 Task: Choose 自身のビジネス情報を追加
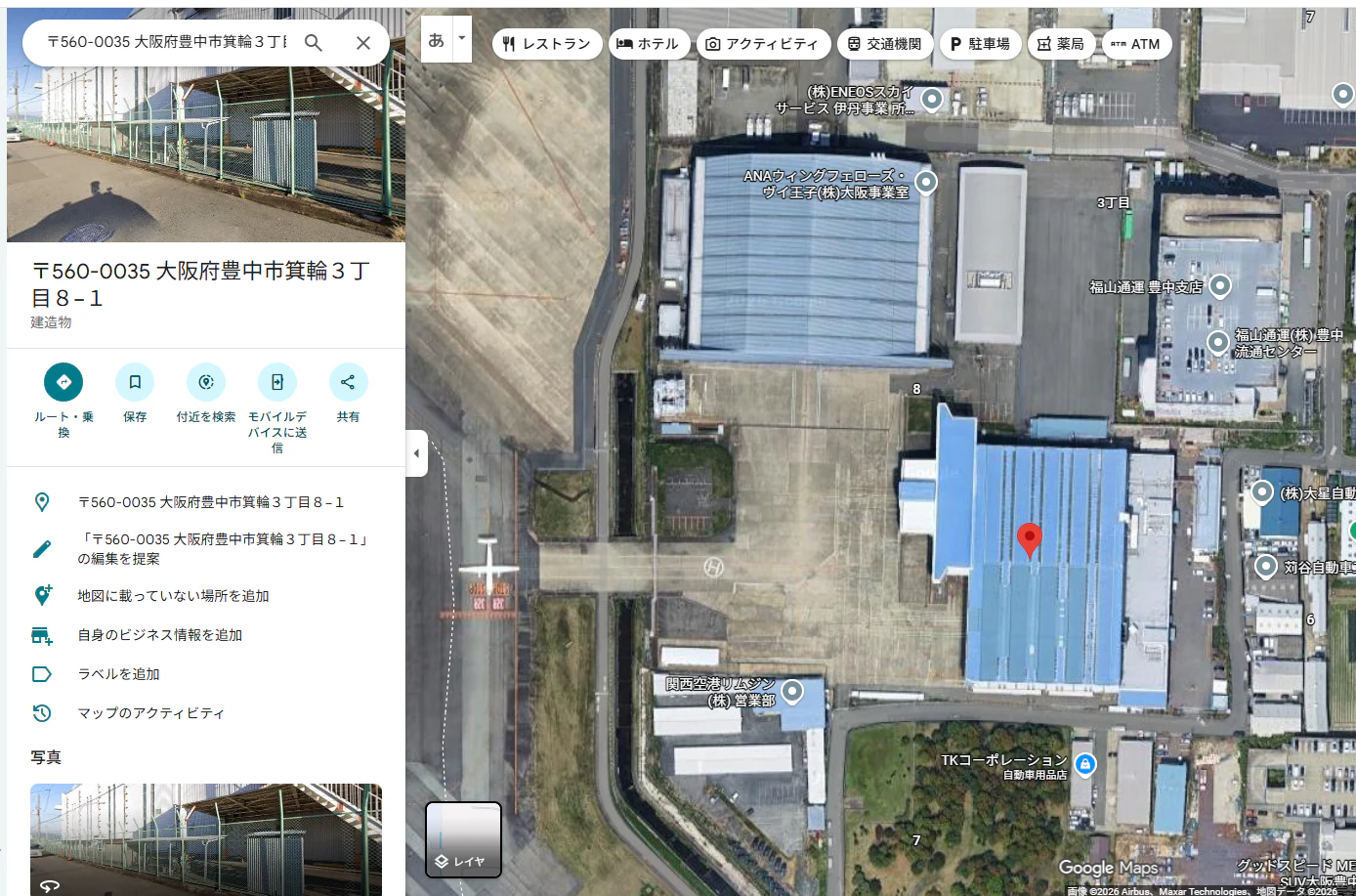(206, 635)
